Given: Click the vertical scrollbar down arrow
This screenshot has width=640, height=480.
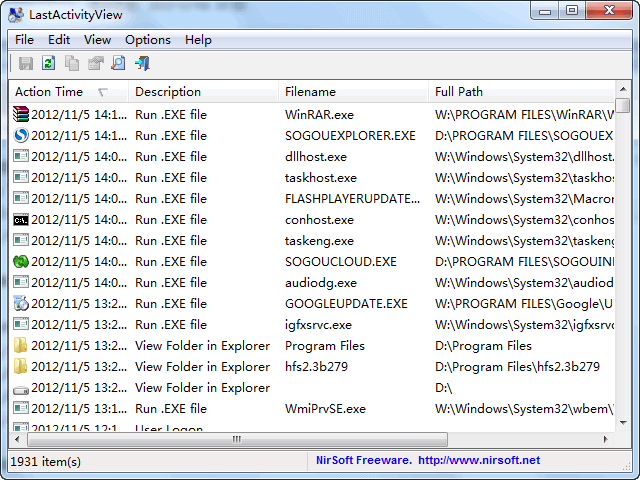Looking at the screenshot, I should 623,423.
